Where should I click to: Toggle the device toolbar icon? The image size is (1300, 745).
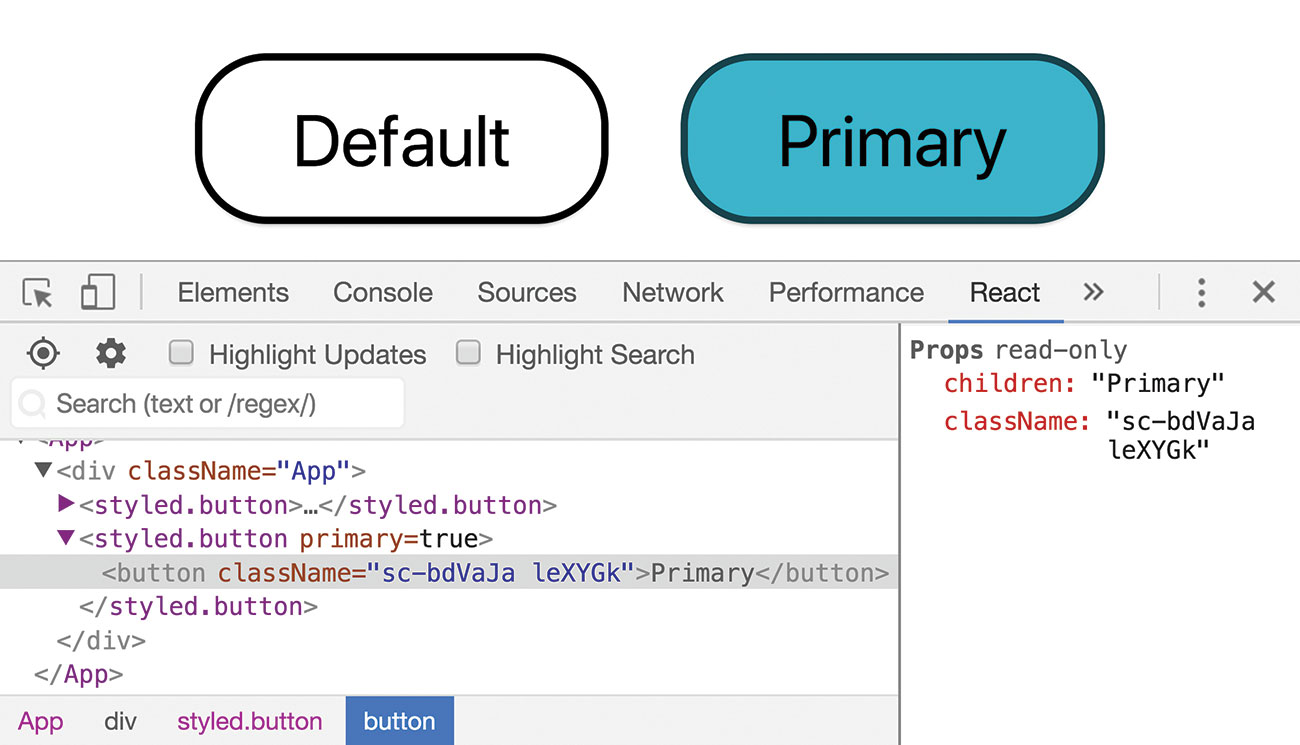(x=97, y=292)
